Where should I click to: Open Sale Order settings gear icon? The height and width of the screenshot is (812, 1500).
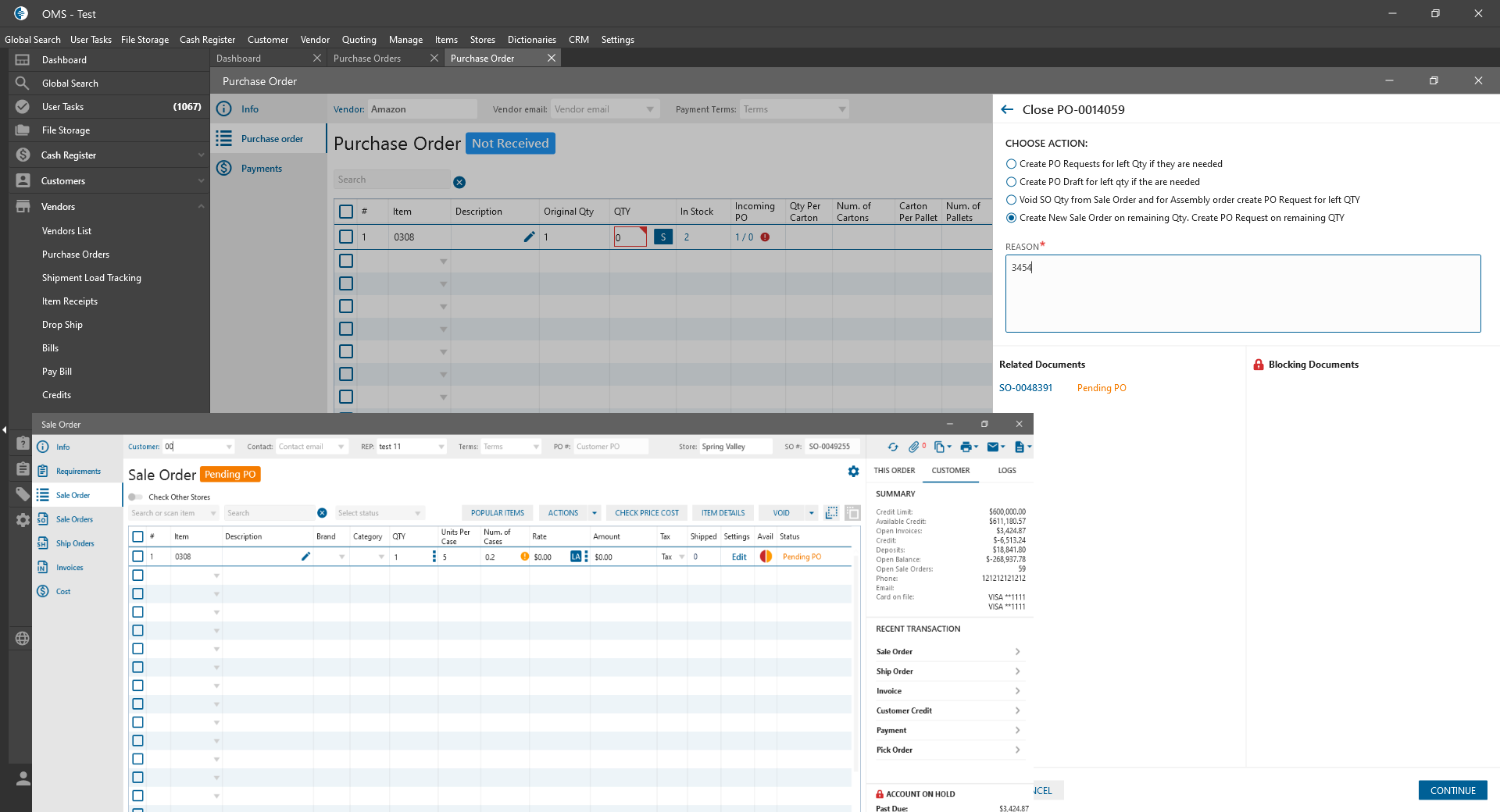click(853, 472)
